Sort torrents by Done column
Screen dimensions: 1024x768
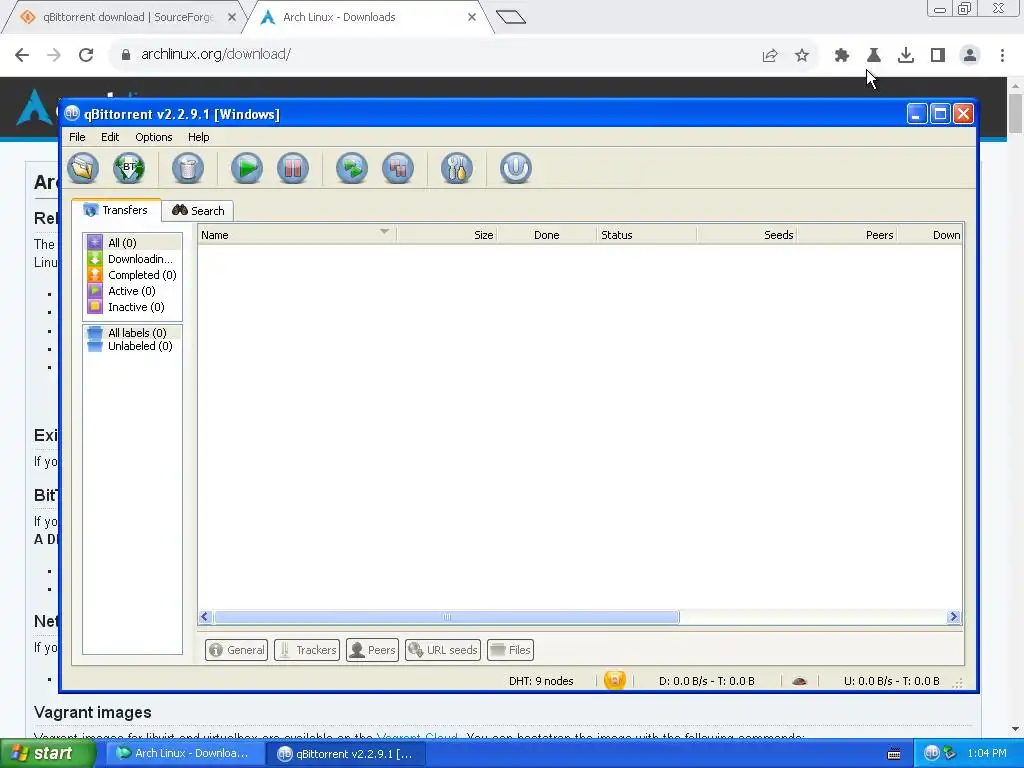[547, 234]
